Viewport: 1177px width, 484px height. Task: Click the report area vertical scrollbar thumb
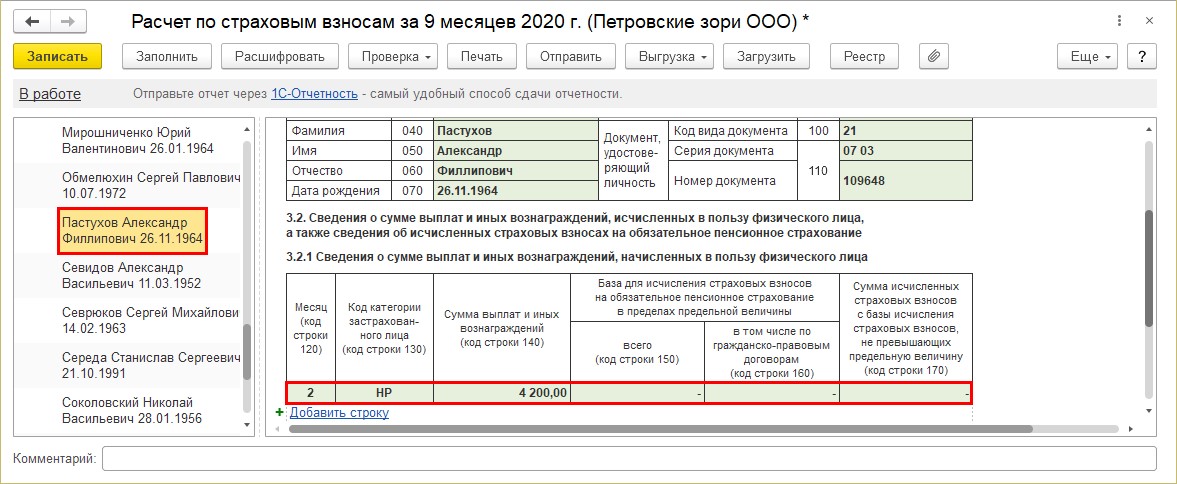click(x=1148, y=267)
